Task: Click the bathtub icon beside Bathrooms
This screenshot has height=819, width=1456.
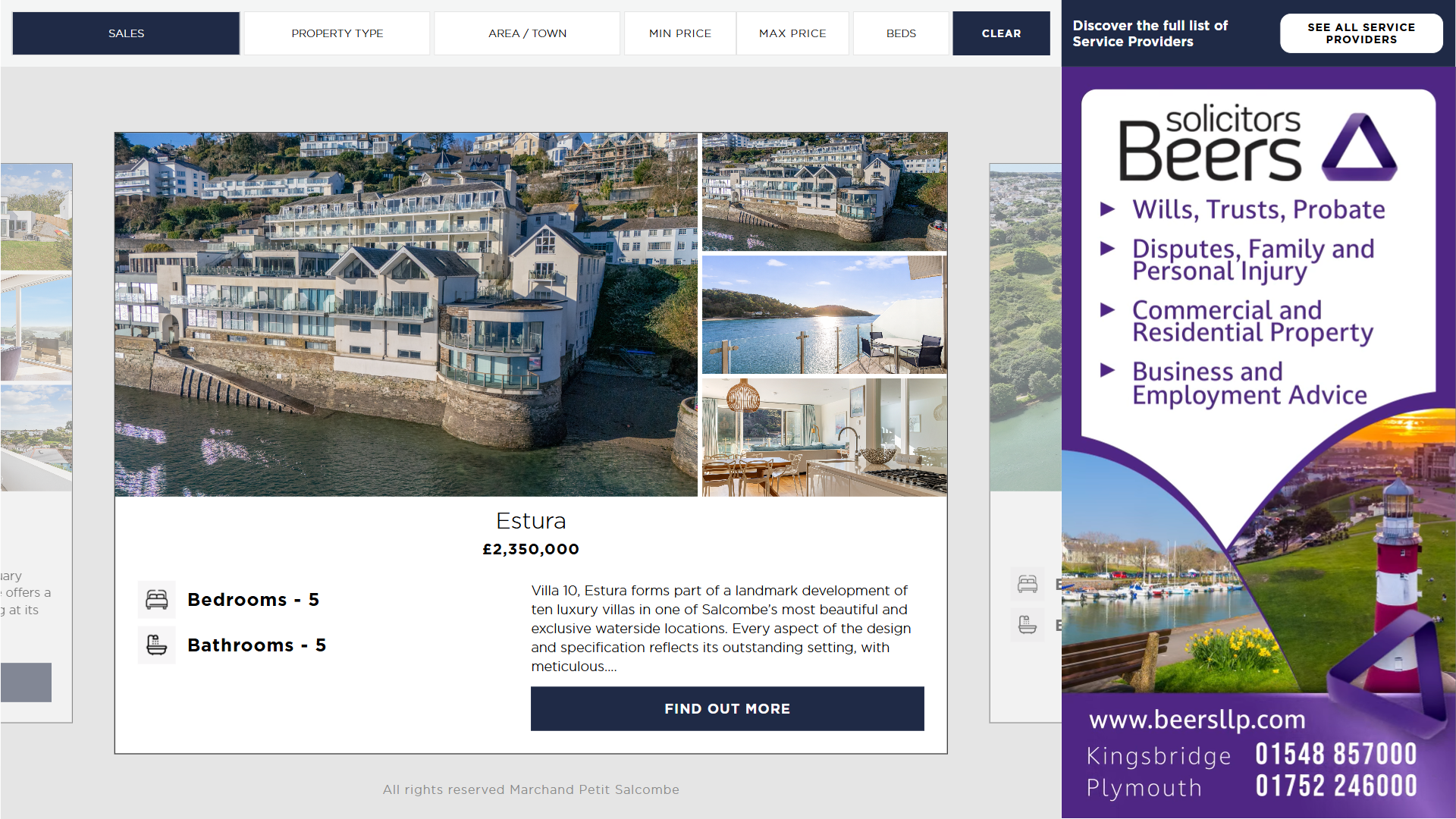Action: click(x=157, y=645)
